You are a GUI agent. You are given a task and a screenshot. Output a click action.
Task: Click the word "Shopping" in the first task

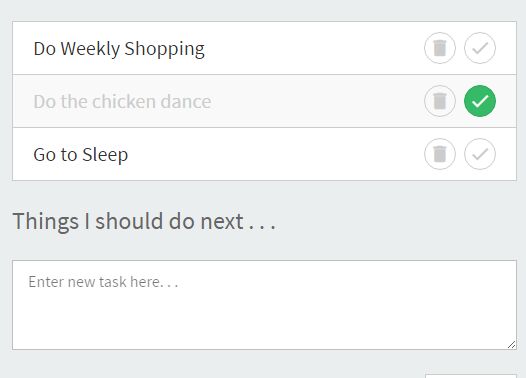point(164,49)
